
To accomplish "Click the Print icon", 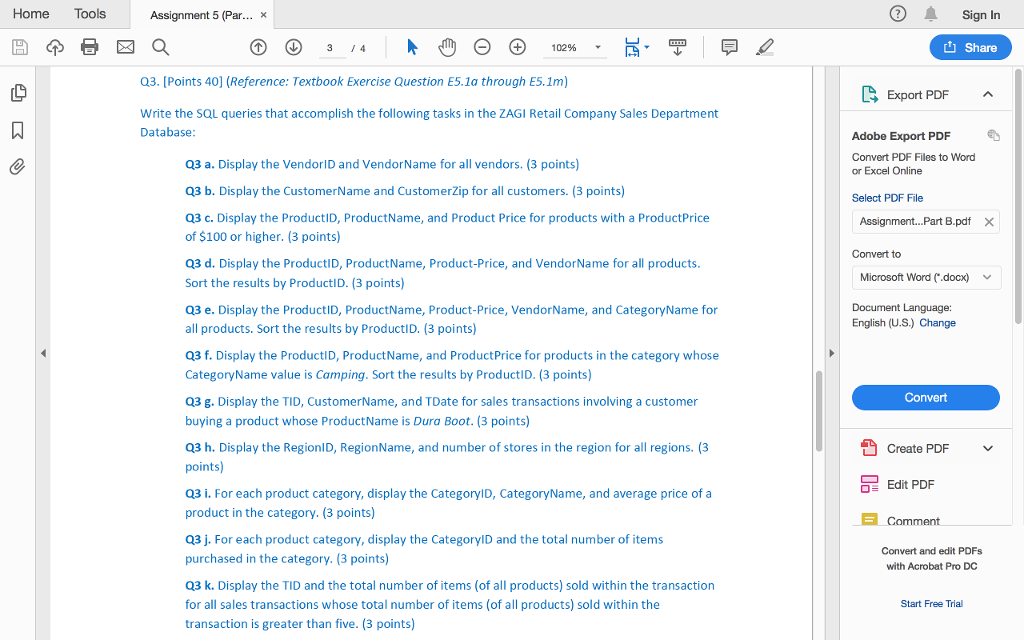I will click(89, 47).
